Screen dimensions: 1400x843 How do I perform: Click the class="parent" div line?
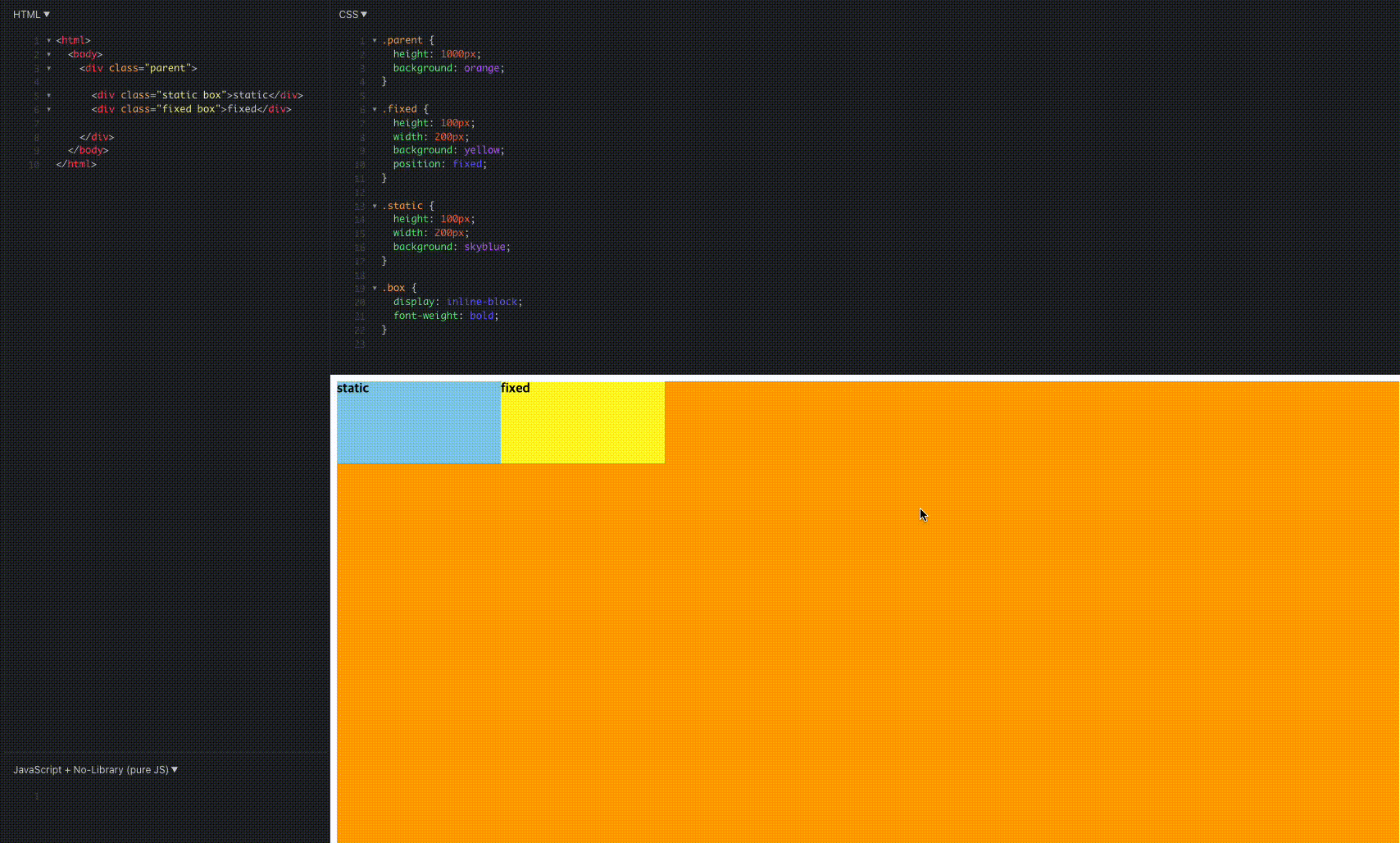click(x=139, y=68)
